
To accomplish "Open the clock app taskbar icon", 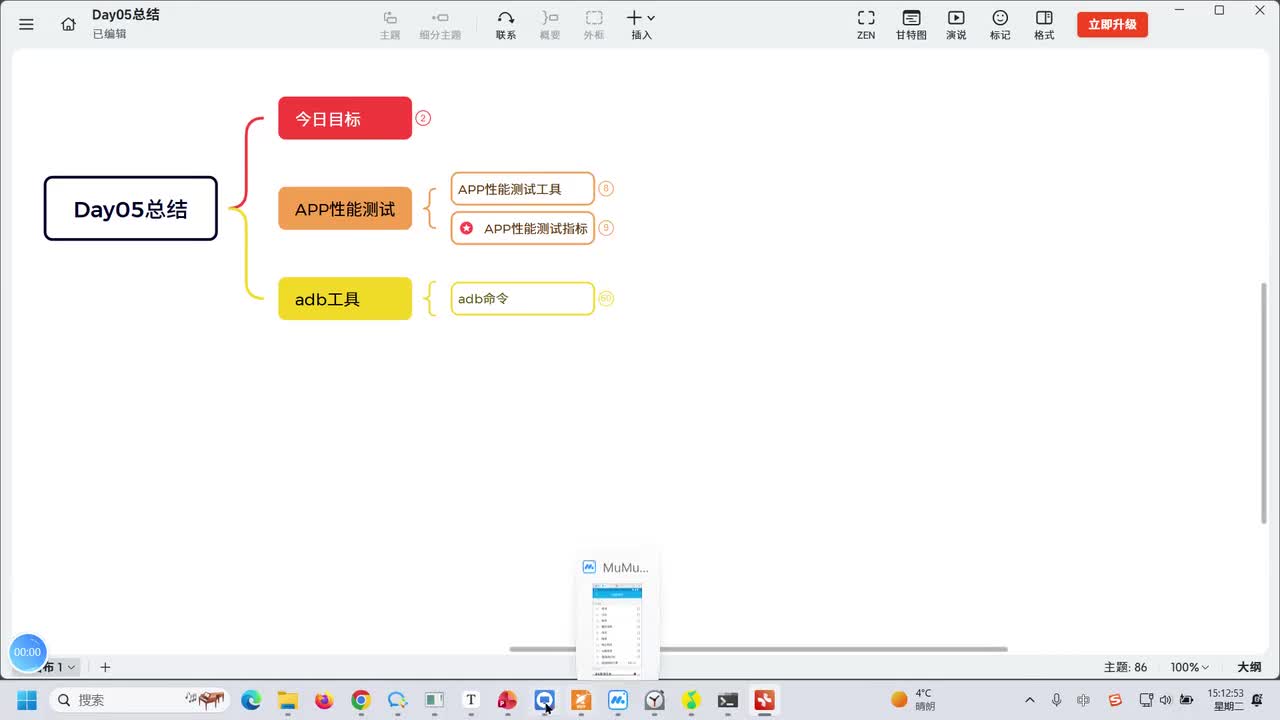I will (654, 700).
